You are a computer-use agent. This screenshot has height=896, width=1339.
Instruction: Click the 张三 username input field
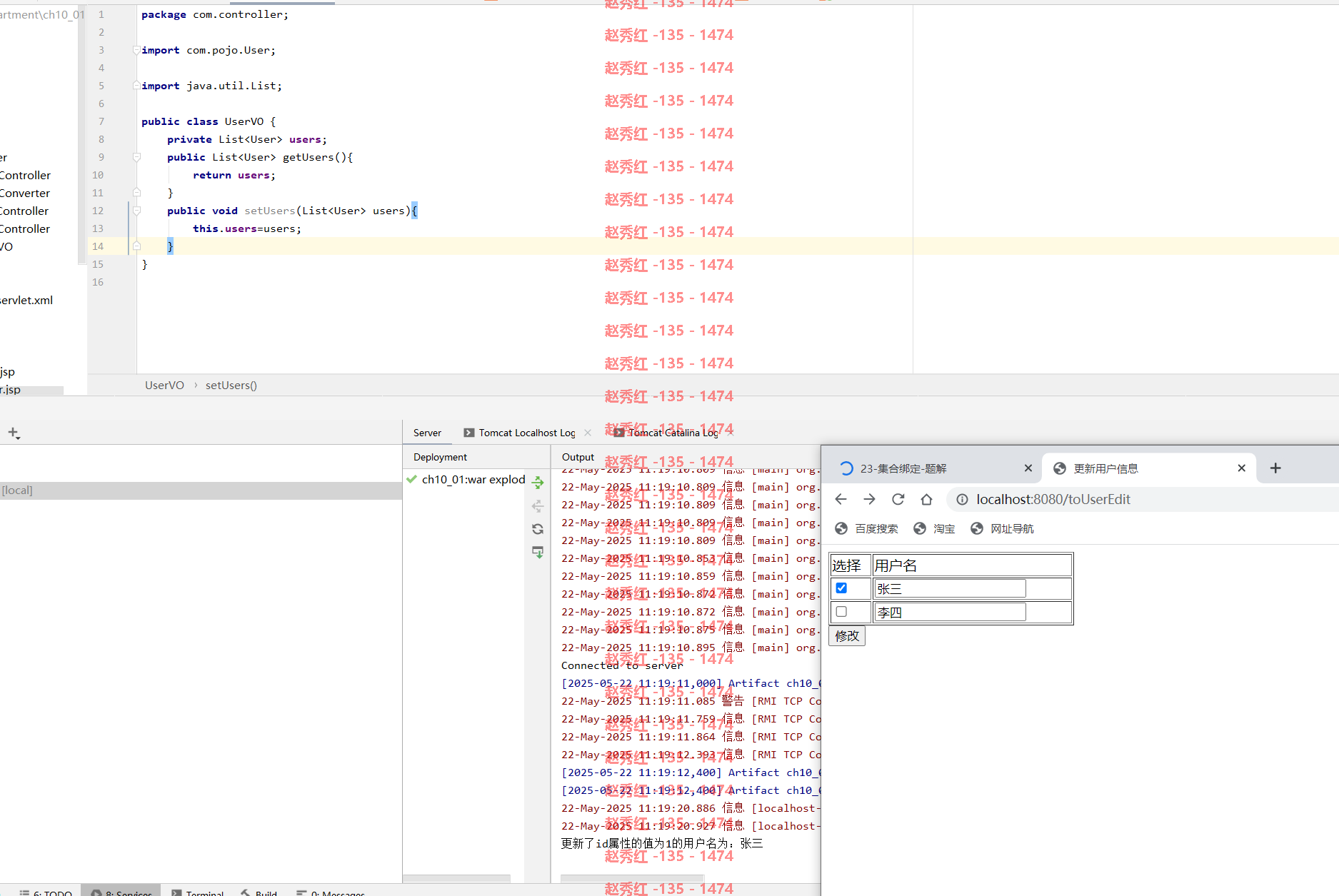(x=950, y=588)
